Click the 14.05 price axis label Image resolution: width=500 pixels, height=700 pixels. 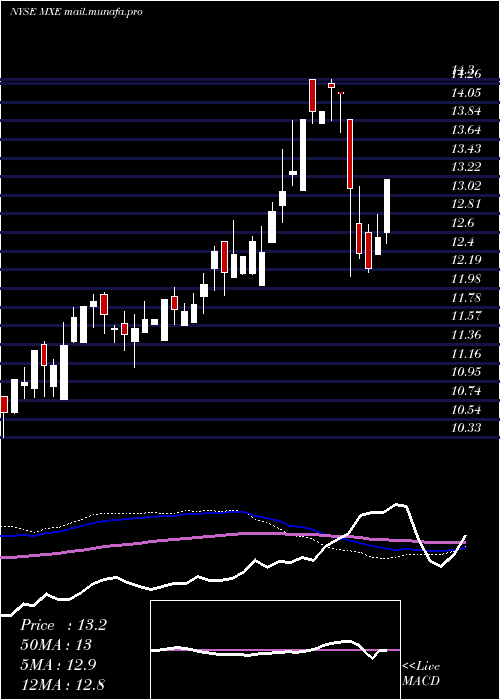pos(466,92)
